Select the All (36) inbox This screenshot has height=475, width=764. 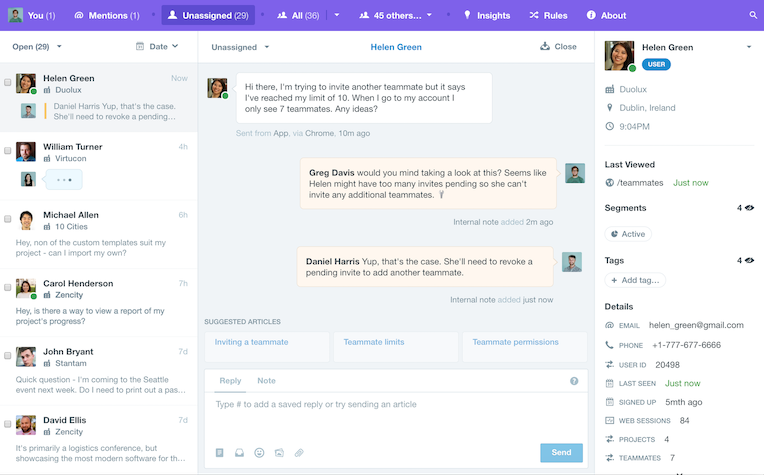pyautogui.click(x=298, y=15)
